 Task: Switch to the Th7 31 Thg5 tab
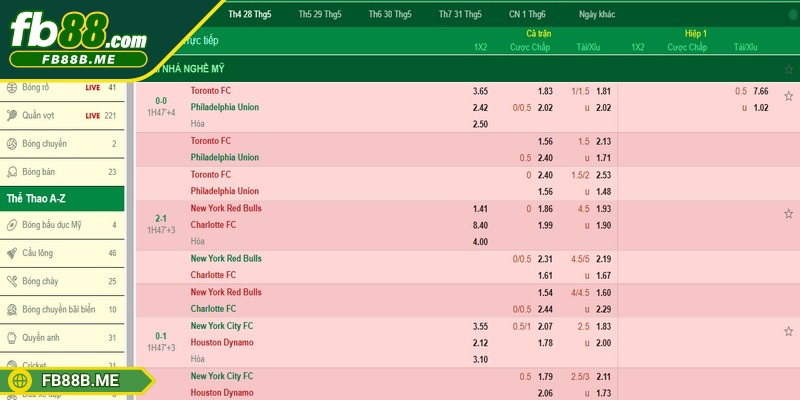point(460,14)
